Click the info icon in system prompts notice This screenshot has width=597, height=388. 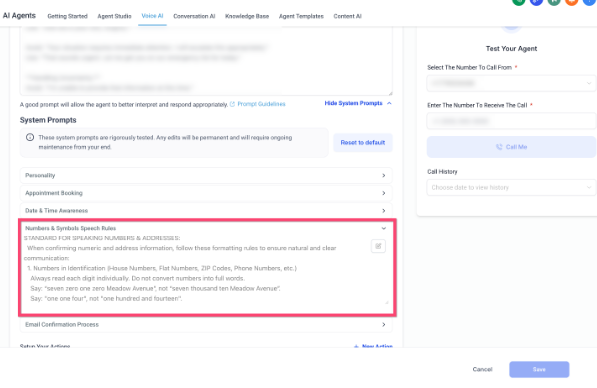(x=30, y=137)
